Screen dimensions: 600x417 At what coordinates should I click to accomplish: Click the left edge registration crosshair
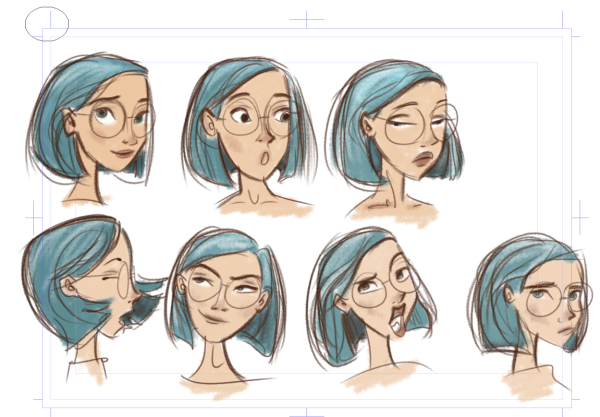(32, 214)
